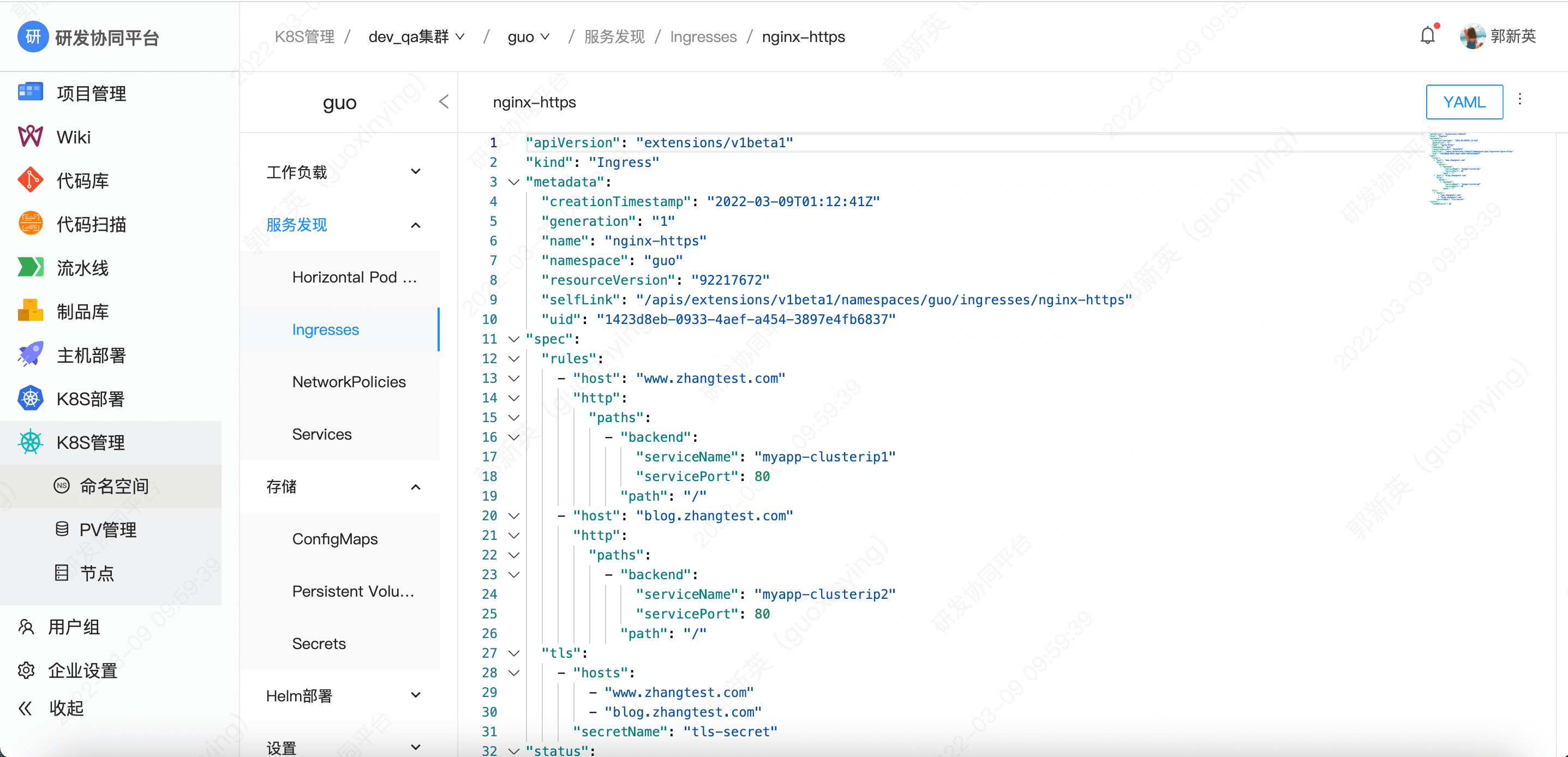Click the K8S deployment helm icon
Viewport: 1568px width, 757px height.
[30, 399]
